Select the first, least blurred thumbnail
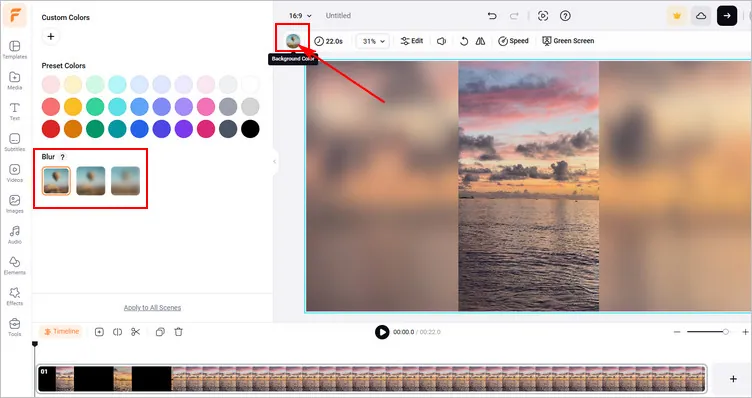Viewport: 752px width, 398px height. pos(56,181)
